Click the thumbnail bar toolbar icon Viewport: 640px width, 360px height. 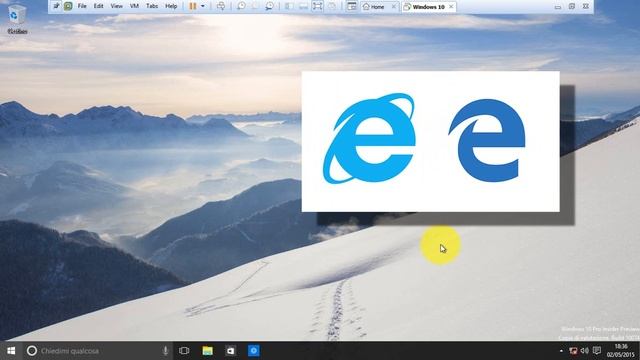coord(303,6)
